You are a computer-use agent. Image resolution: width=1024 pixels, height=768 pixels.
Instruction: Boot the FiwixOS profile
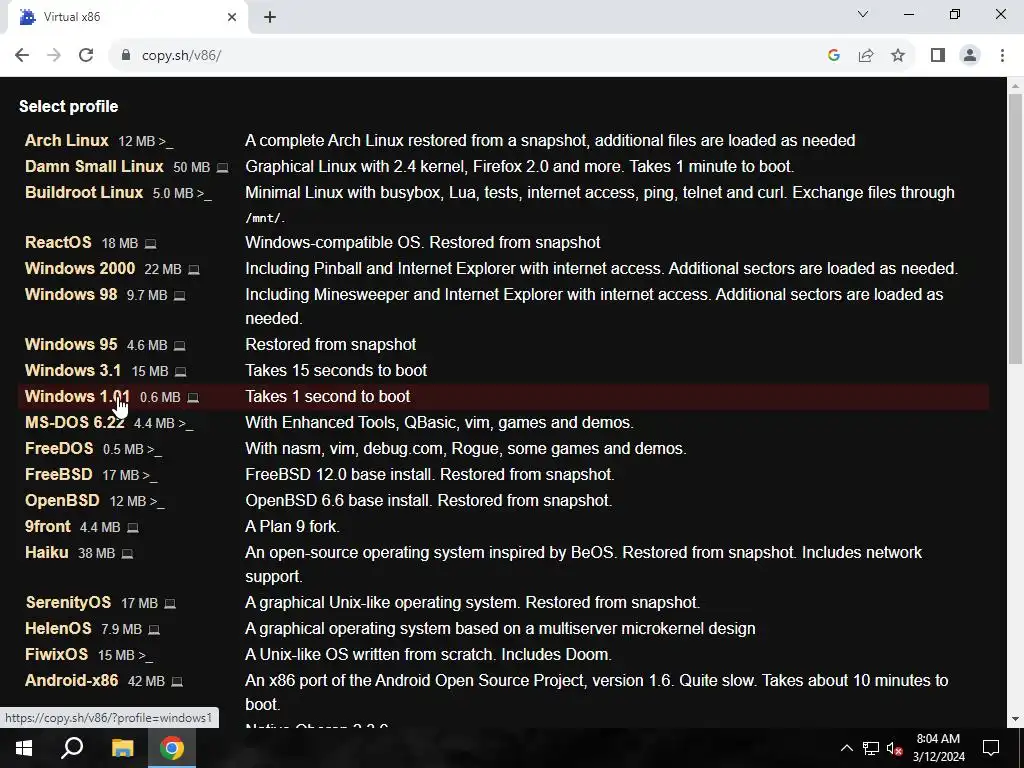56,655
